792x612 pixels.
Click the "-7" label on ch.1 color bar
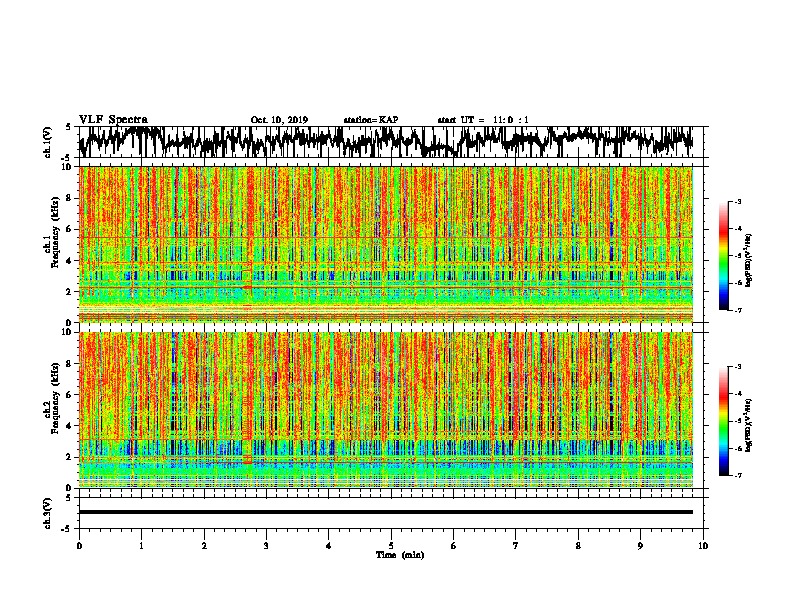coord(737,310)
